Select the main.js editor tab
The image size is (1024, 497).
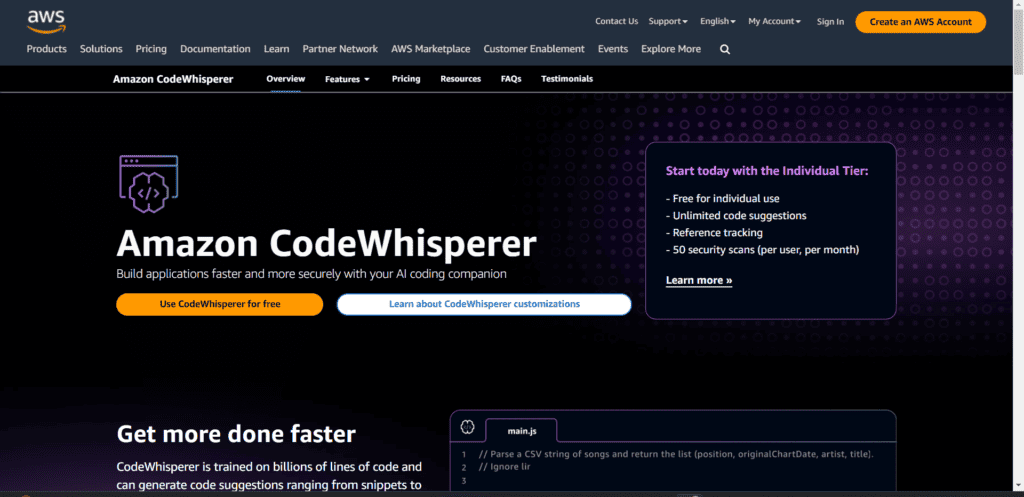click(x=521, y=431)
